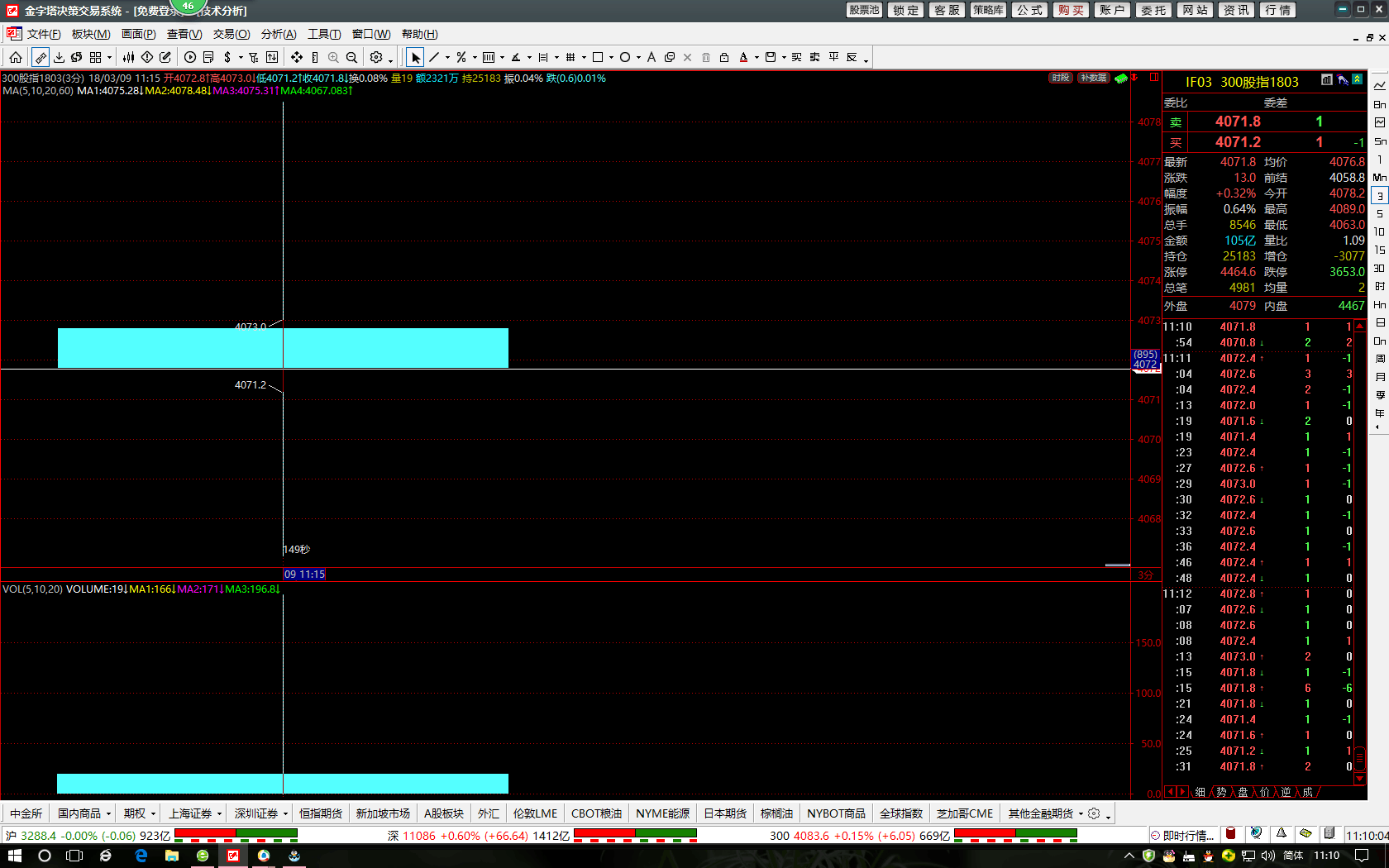The image size is (1389, 868).
Task: Toggle the 时段 chart button
Action: pos(1061,78)
